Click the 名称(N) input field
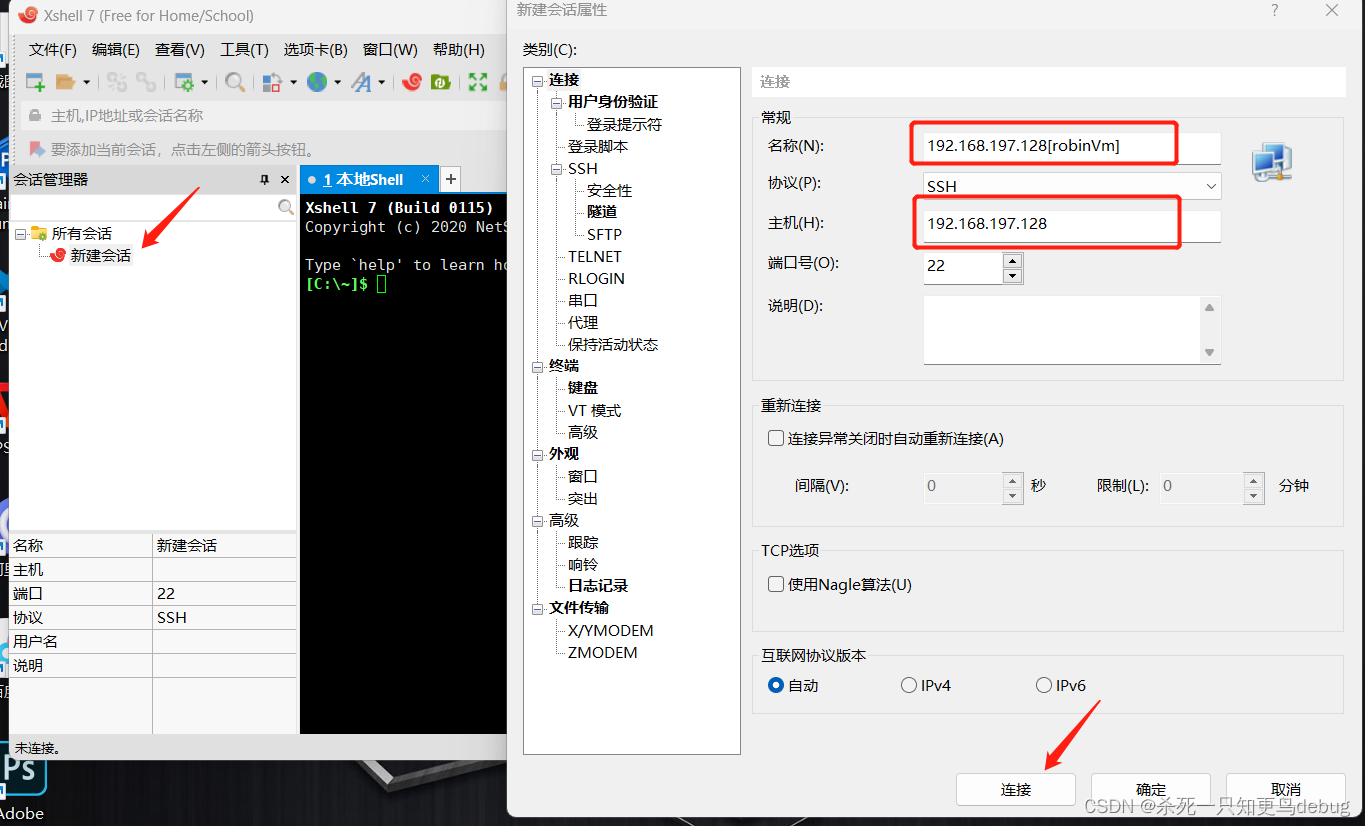The height and width of the screenshot is (826, 1365). [1072, 146]
